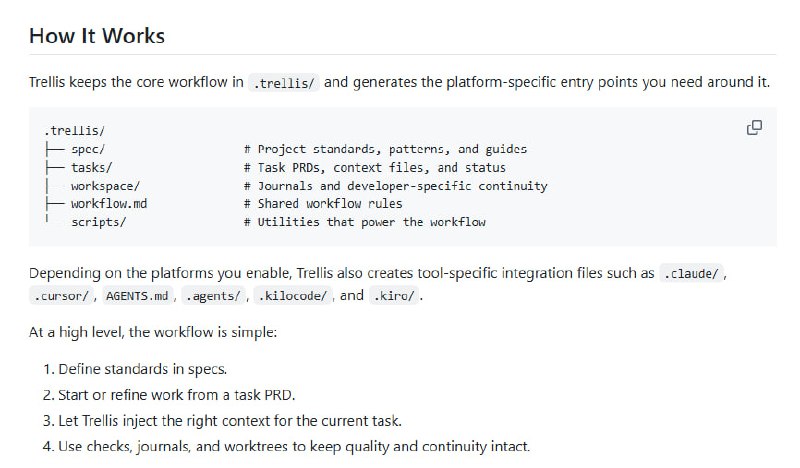Click the workspace/ entry in the code block
This screenshot has height=468, width=800.
click(105, 186)
